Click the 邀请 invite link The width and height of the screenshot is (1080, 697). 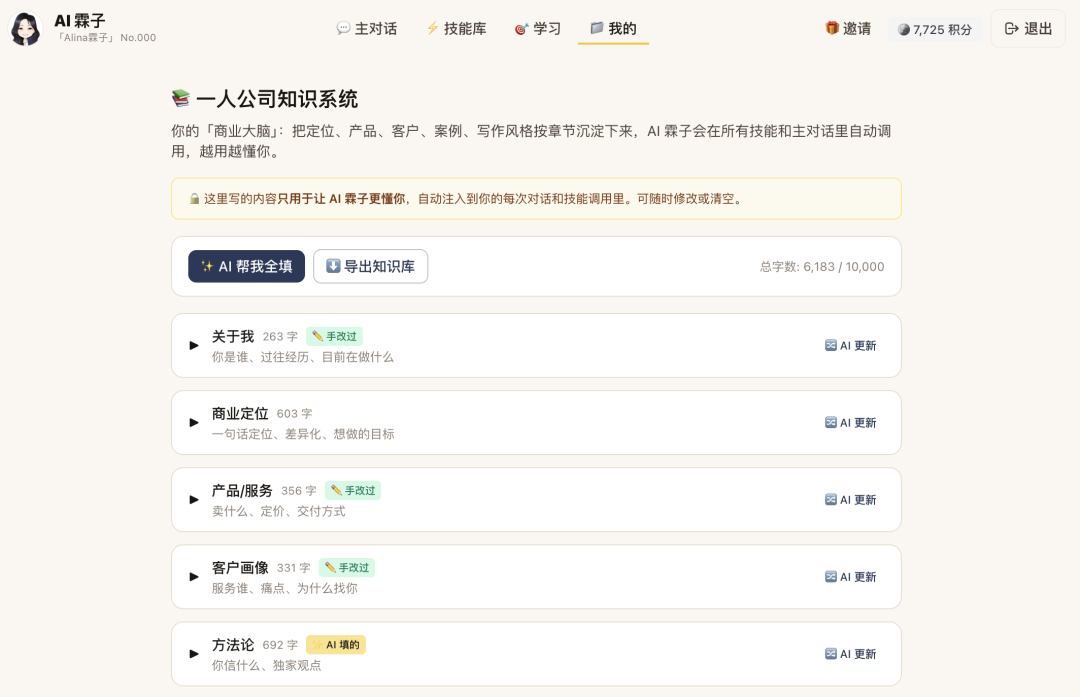pyautogui.click(x=848, y=28)
